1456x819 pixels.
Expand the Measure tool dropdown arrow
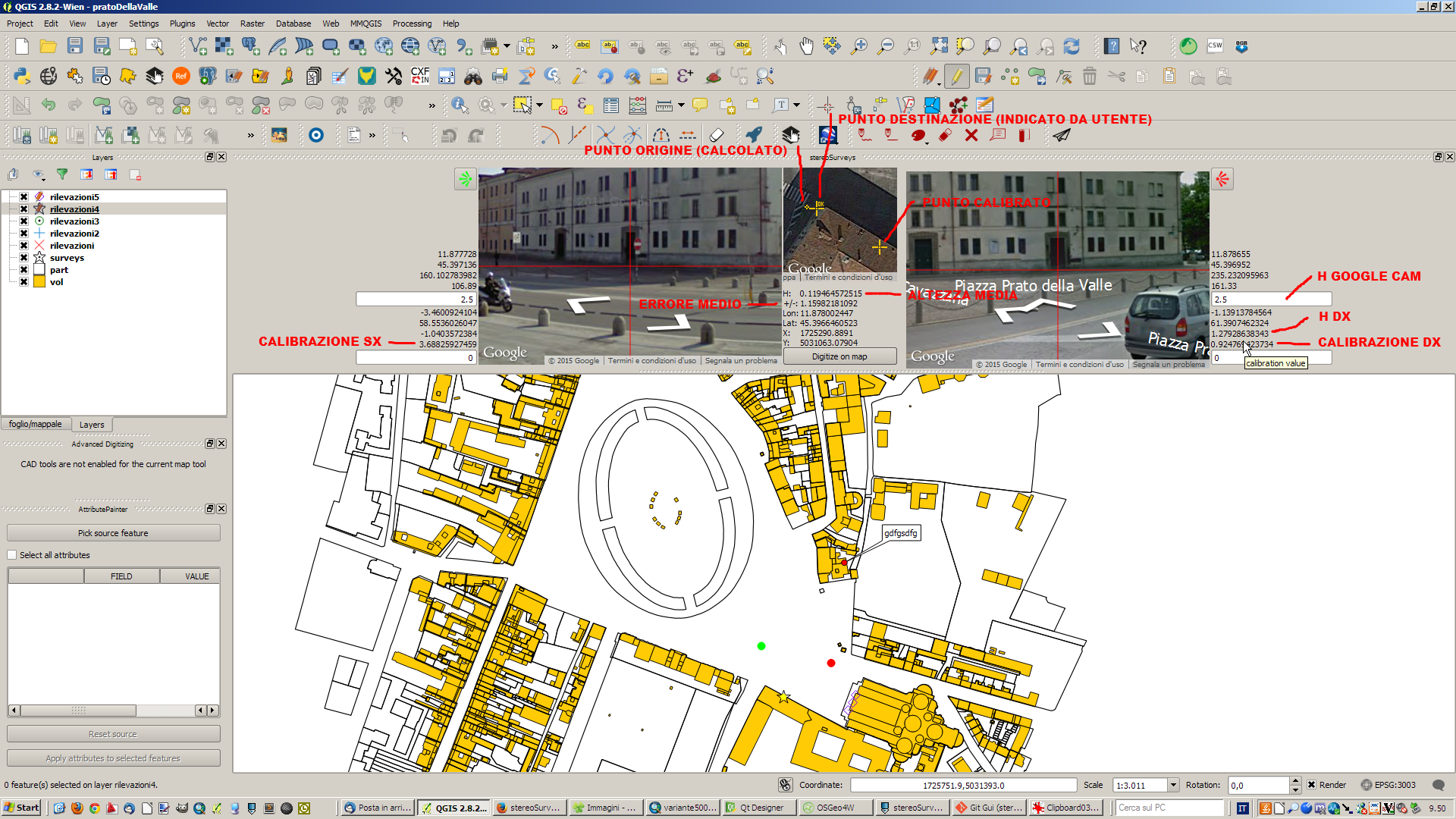681,105
